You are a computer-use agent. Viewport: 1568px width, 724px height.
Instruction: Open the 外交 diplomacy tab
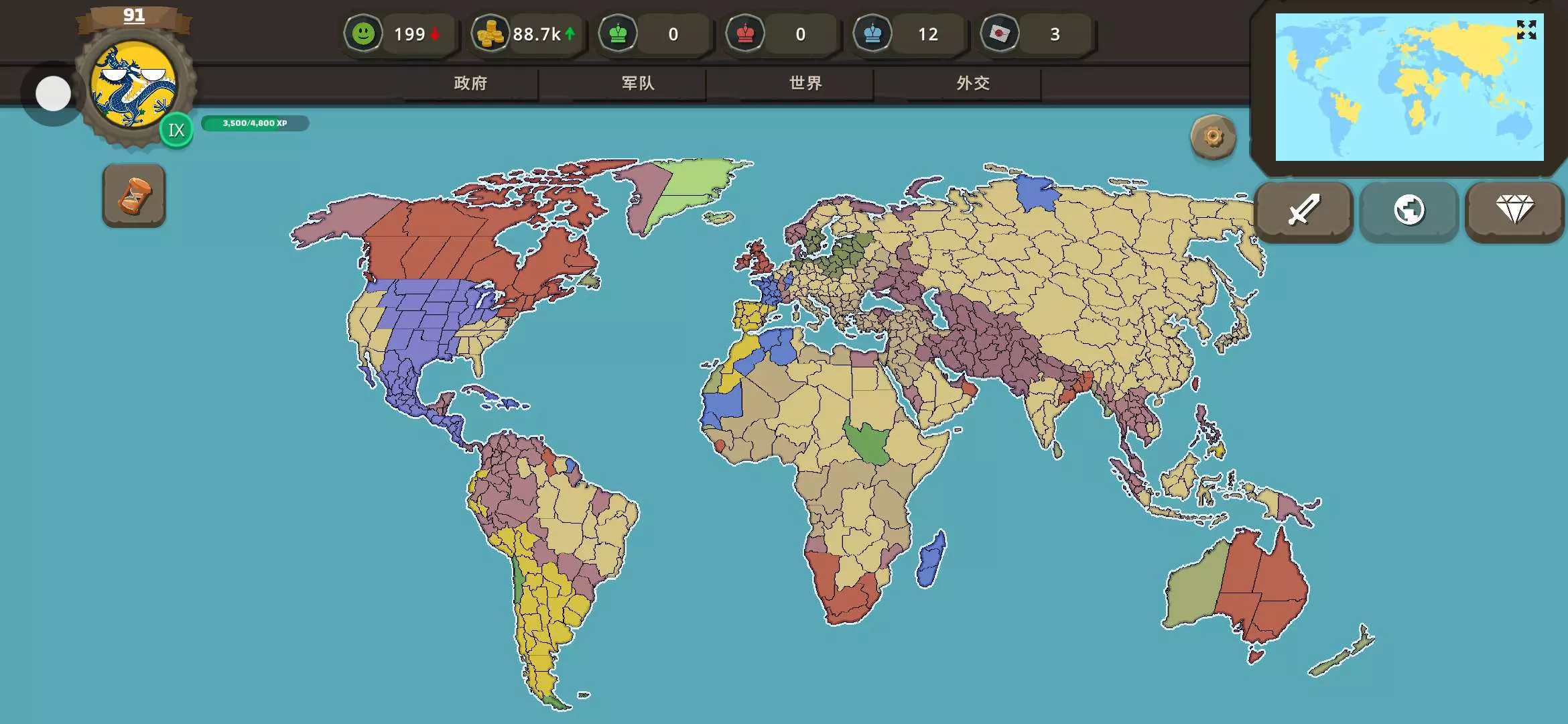[x=973, y=83]
